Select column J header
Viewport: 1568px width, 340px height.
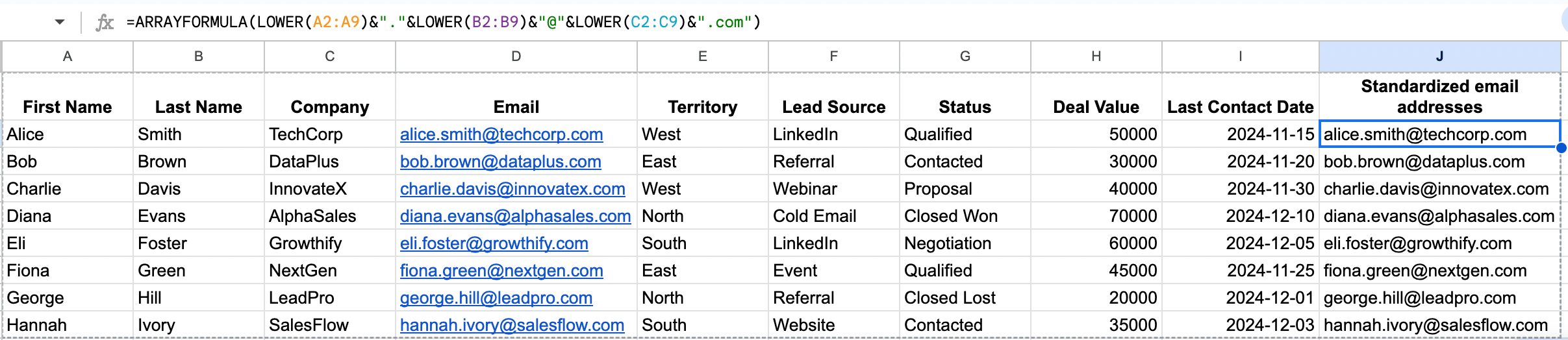(x=1439, y=56)
